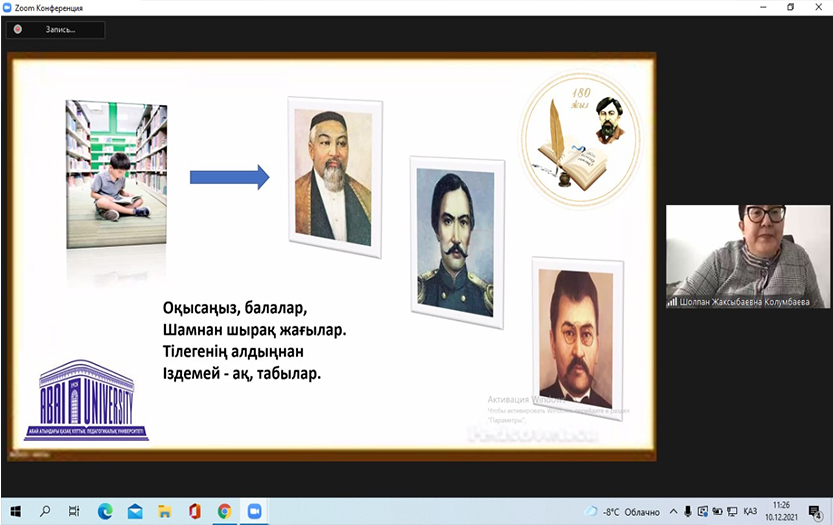Open Task View from the taskbar
The width and height of the screenshot is (833, 525).
click(x=75, y=511)
